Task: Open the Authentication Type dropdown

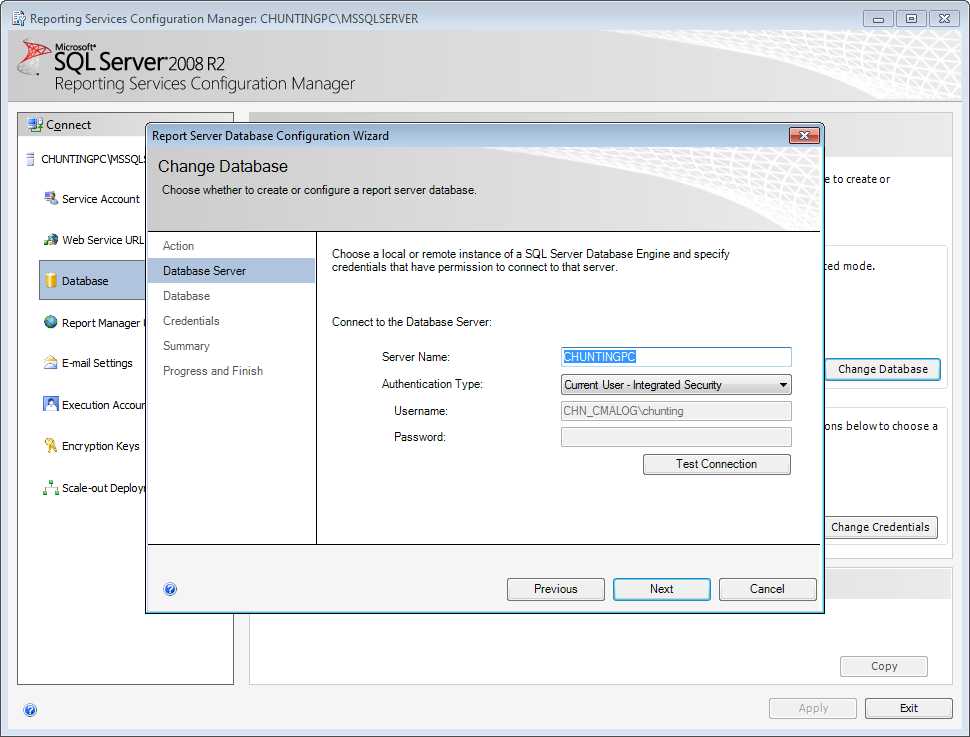Action: coord(783,385)
